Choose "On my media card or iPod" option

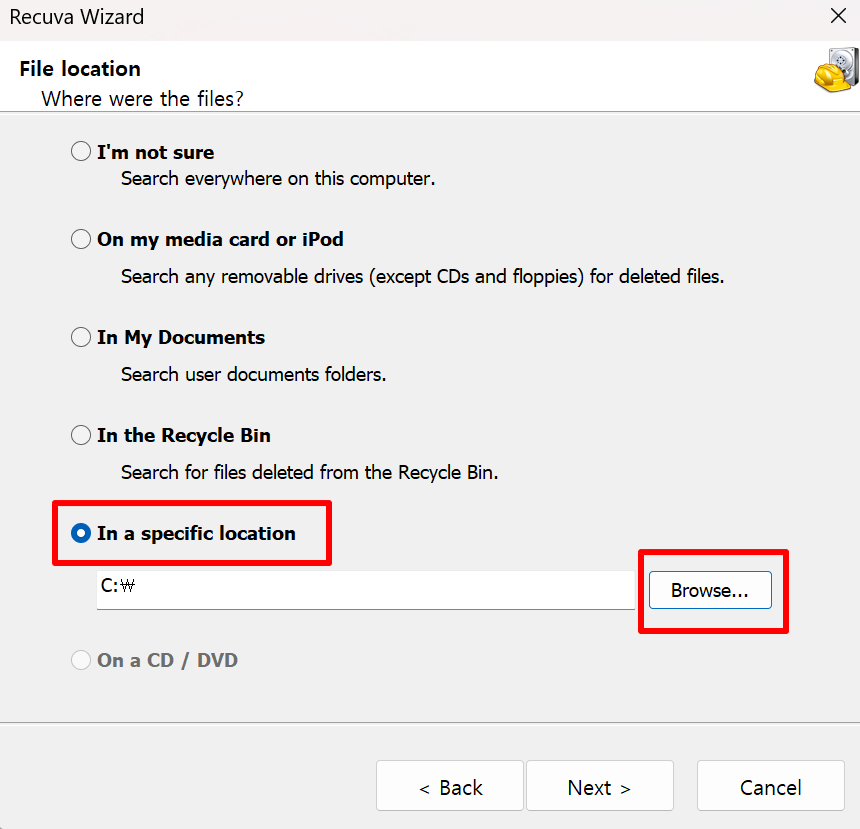80,239
